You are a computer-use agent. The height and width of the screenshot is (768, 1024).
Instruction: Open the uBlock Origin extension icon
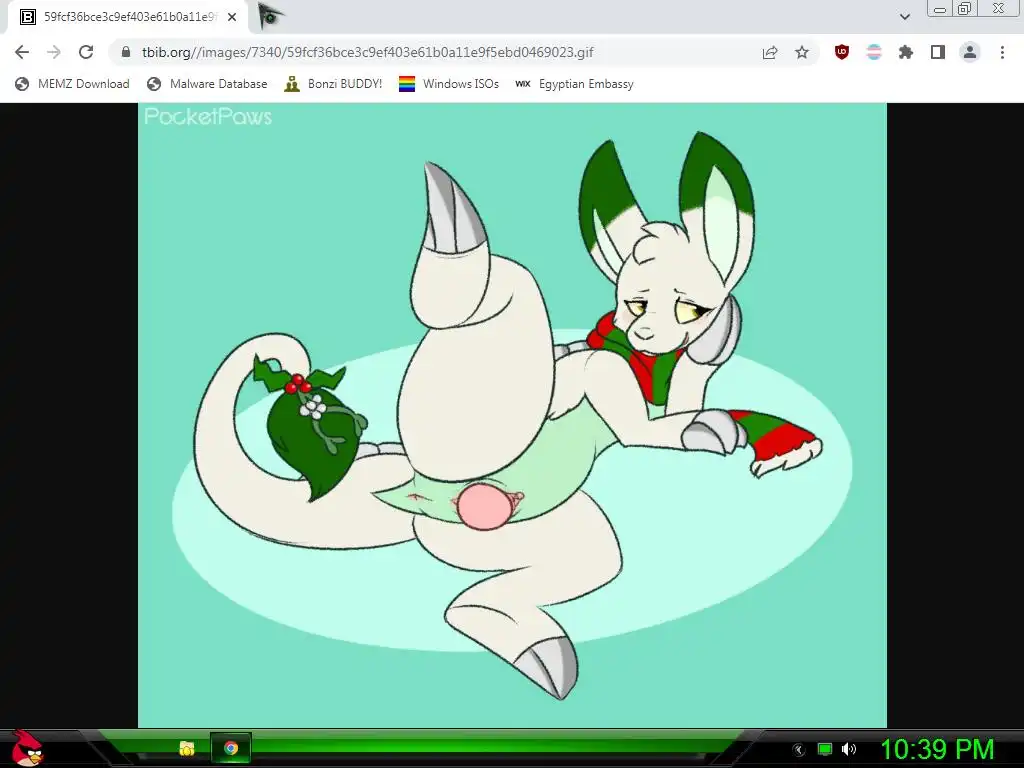point(842,52)
